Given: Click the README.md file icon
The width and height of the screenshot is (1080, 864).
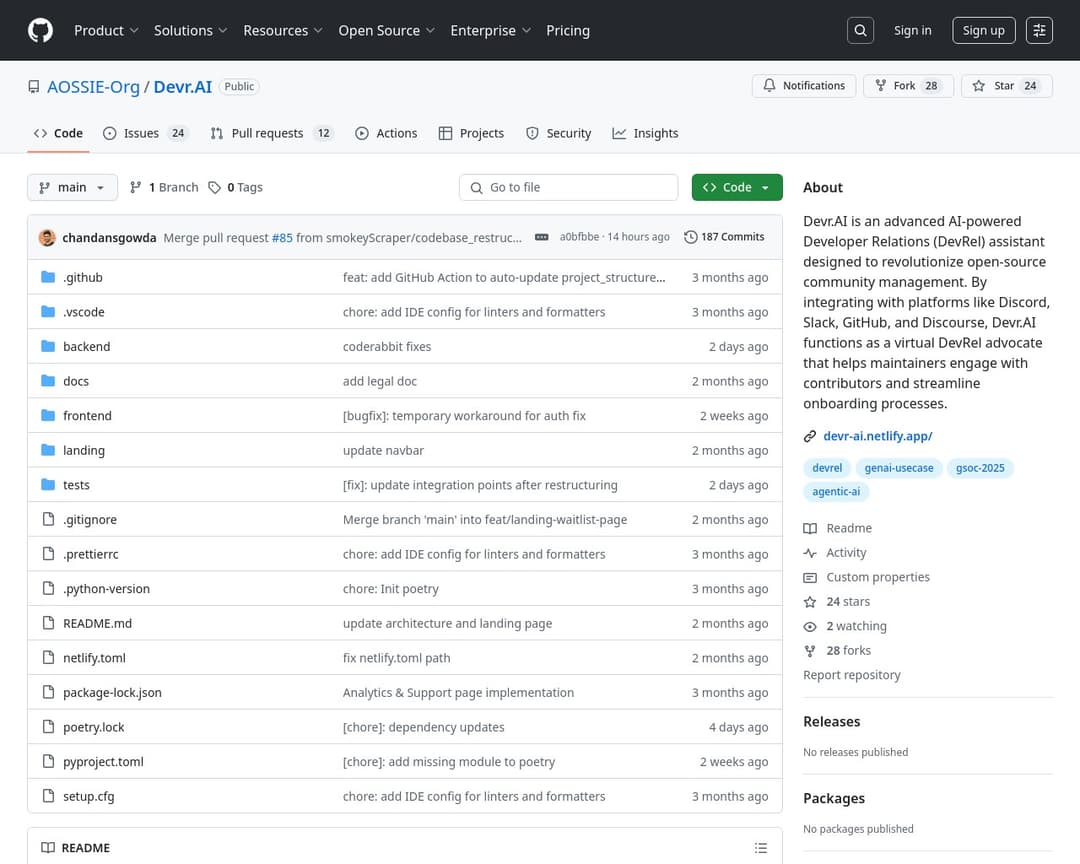Looking at the screenshot, I should tap(48, 623).
